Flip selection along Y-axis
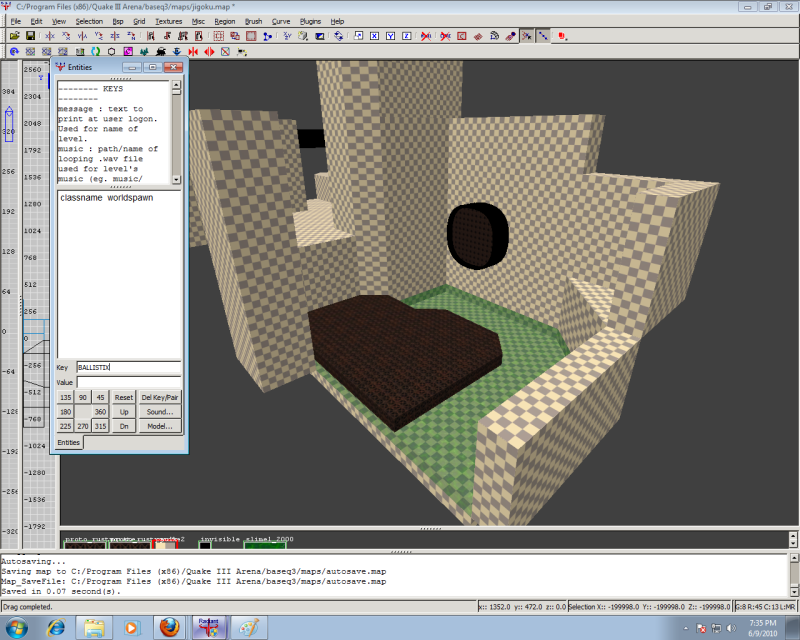The height and width of the screenshot is (640, 800). (x=82, y=36)
